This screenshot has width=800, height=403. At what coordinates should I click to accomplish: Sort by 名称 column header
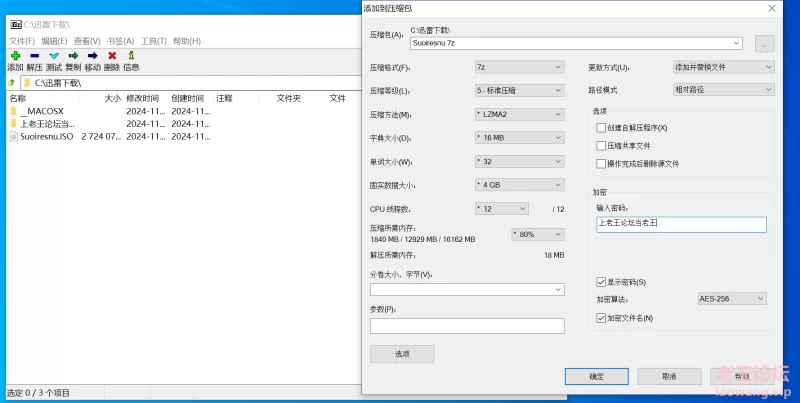point(18,98)
